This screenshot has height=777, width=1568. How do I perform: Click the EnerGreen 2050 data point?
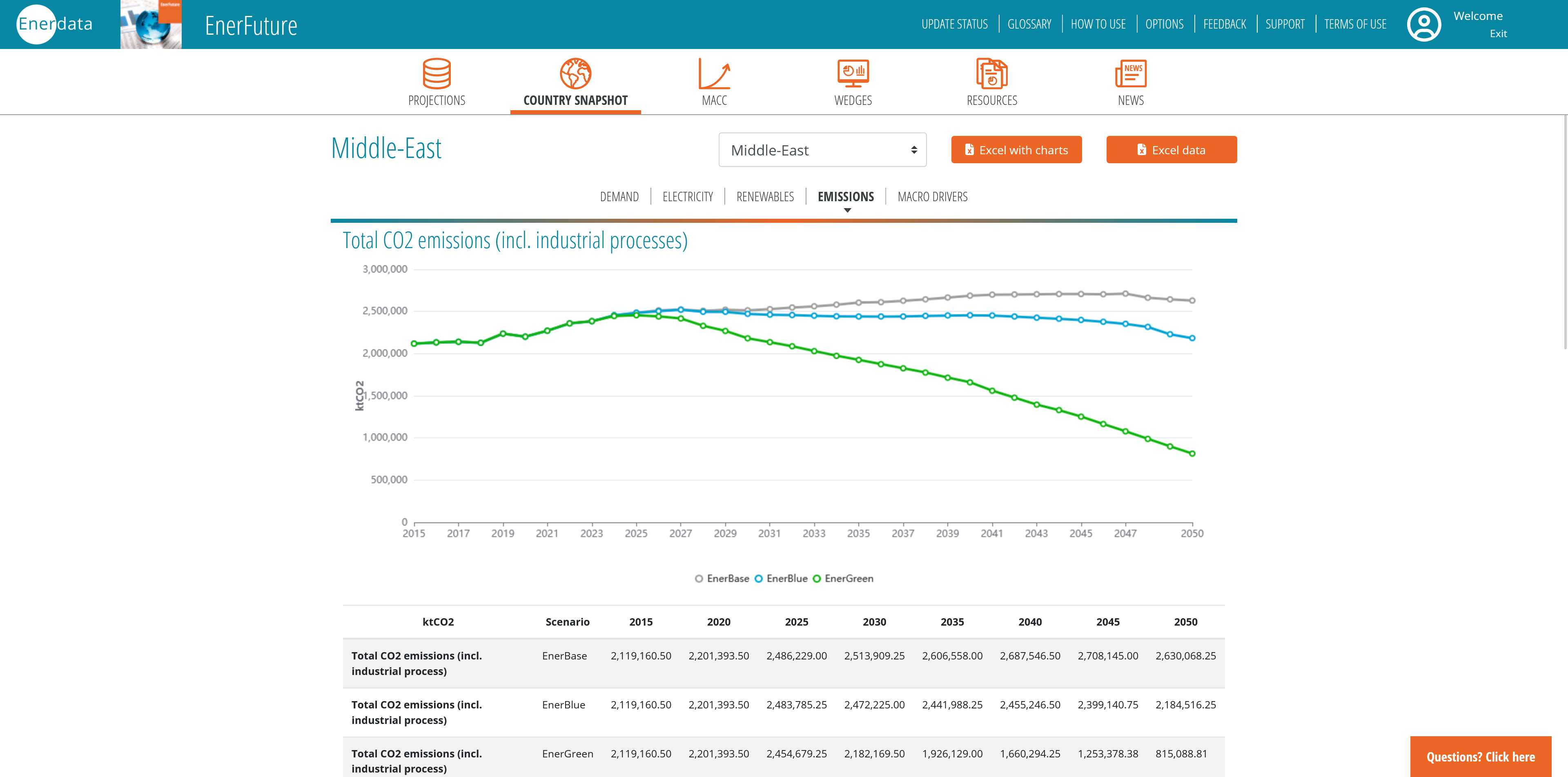pos(1192,454)
